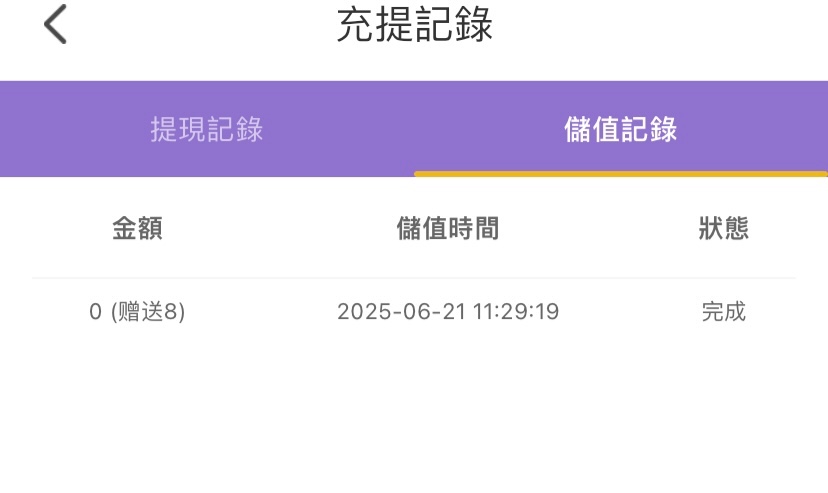828x493 pixels.
Task: Click the 儲值時間 column header
Action: click(447, 229)
